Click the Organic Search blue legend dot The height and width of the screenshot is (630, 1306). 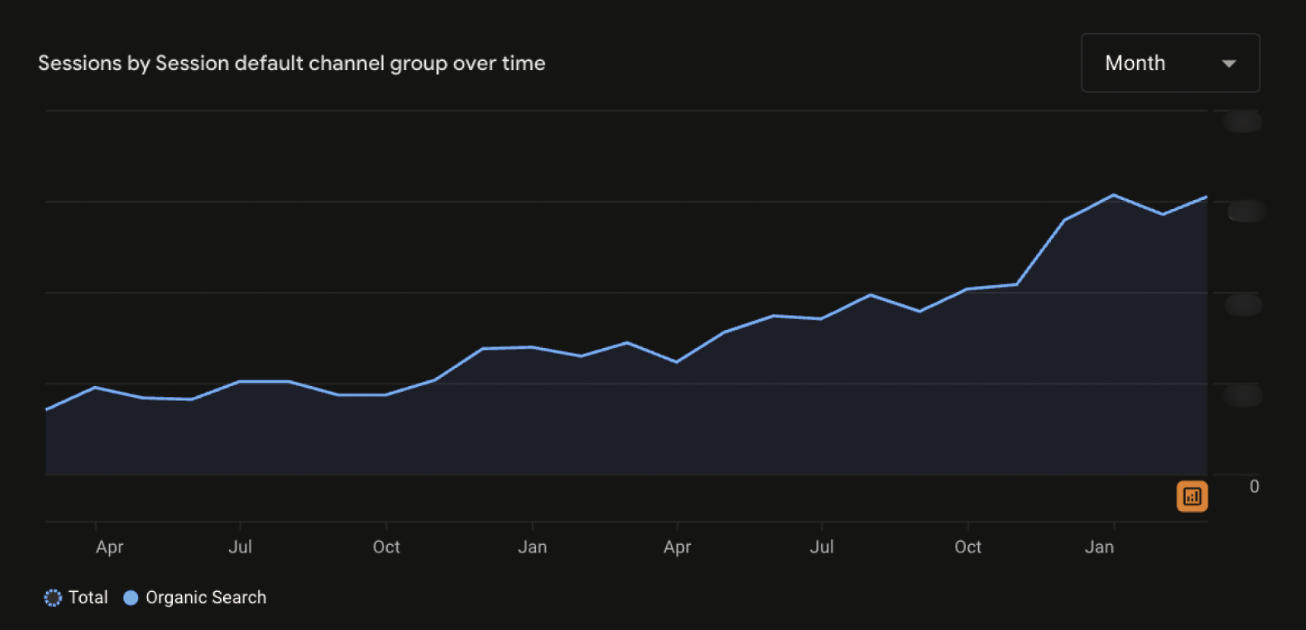[130, 598]
